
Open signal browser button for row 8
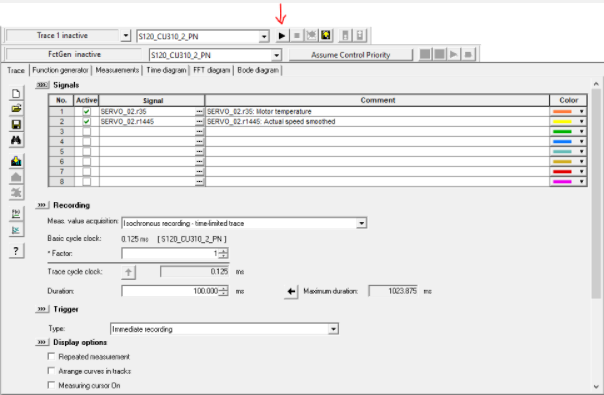coord(199,182)
